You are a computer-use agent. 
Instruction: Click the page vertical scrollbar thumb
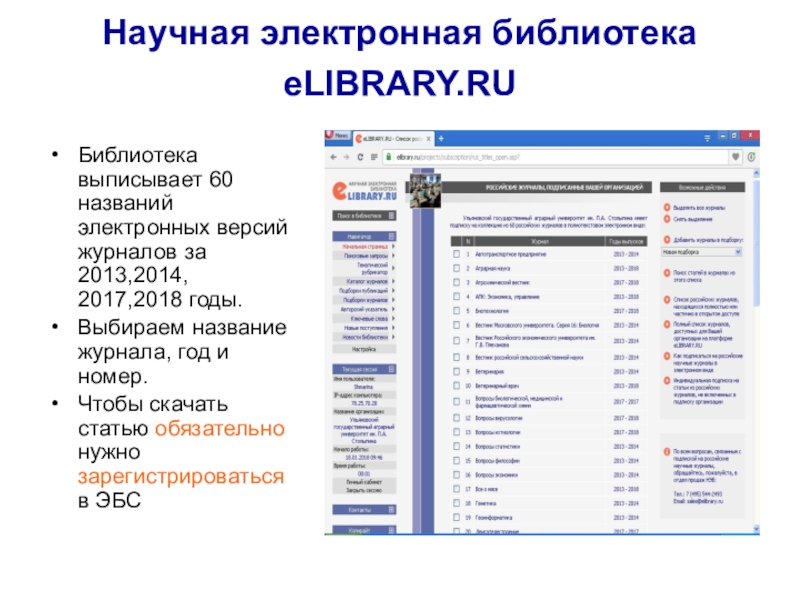point(756,242)
